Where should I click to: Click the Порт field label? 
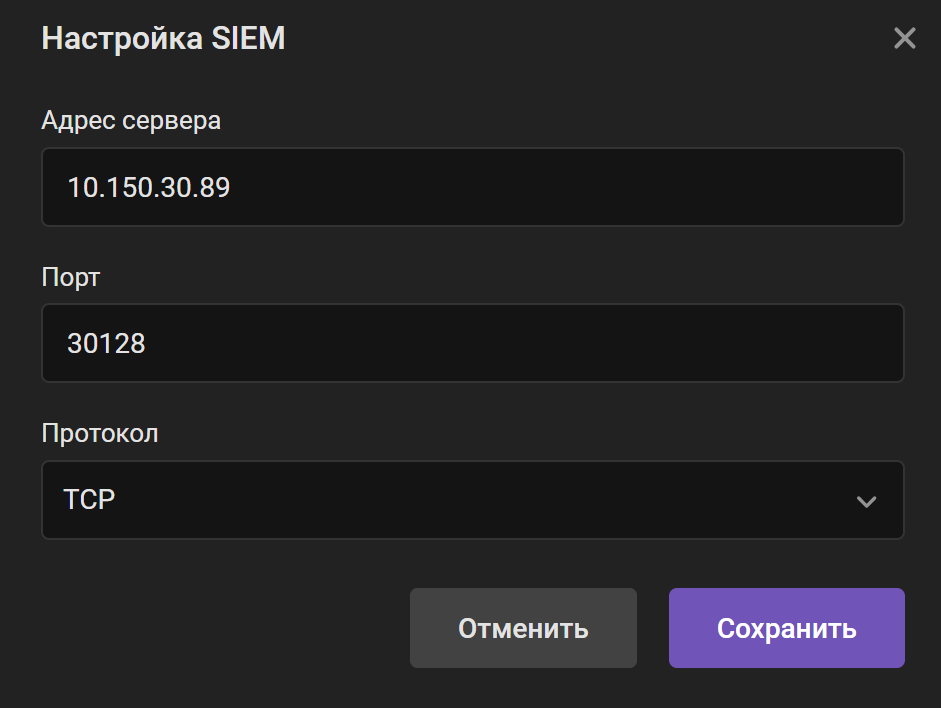(70, 277)
